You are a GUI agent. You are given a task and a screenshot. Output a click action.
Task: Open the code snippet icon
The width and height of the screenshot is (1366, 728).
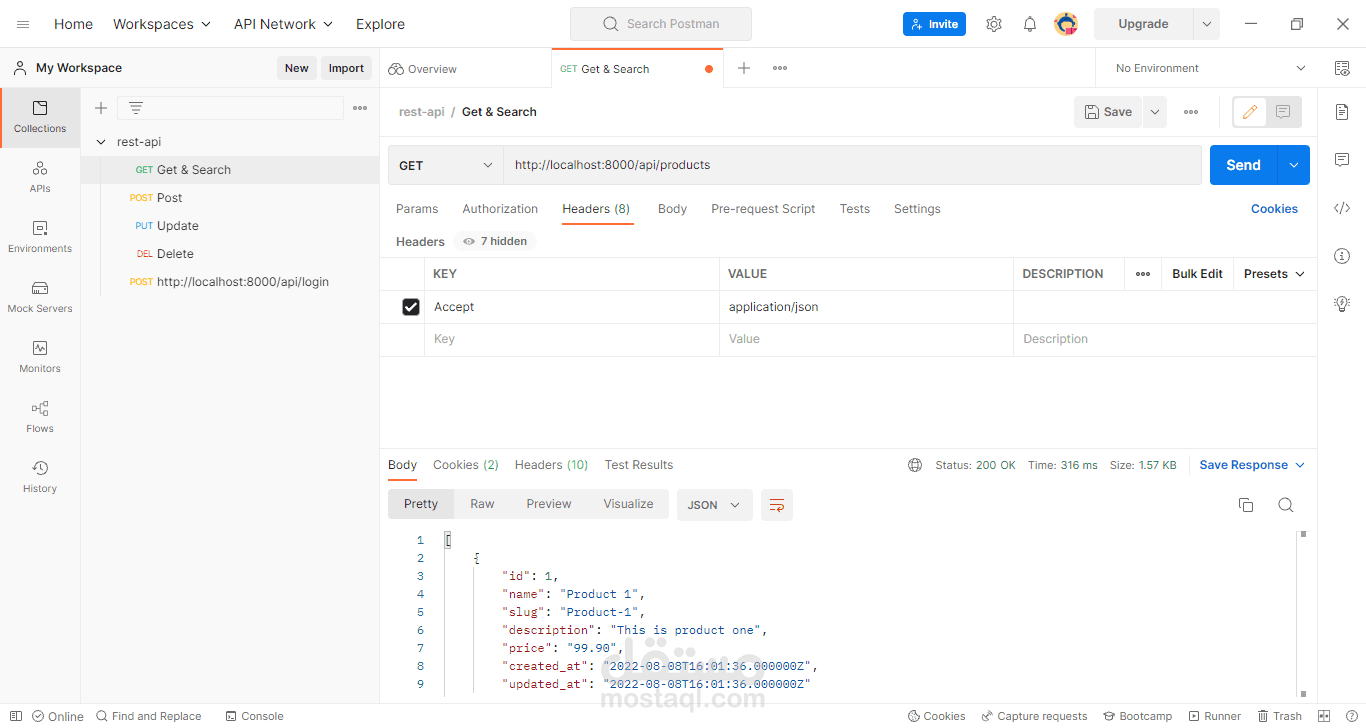click(1342, 208)
